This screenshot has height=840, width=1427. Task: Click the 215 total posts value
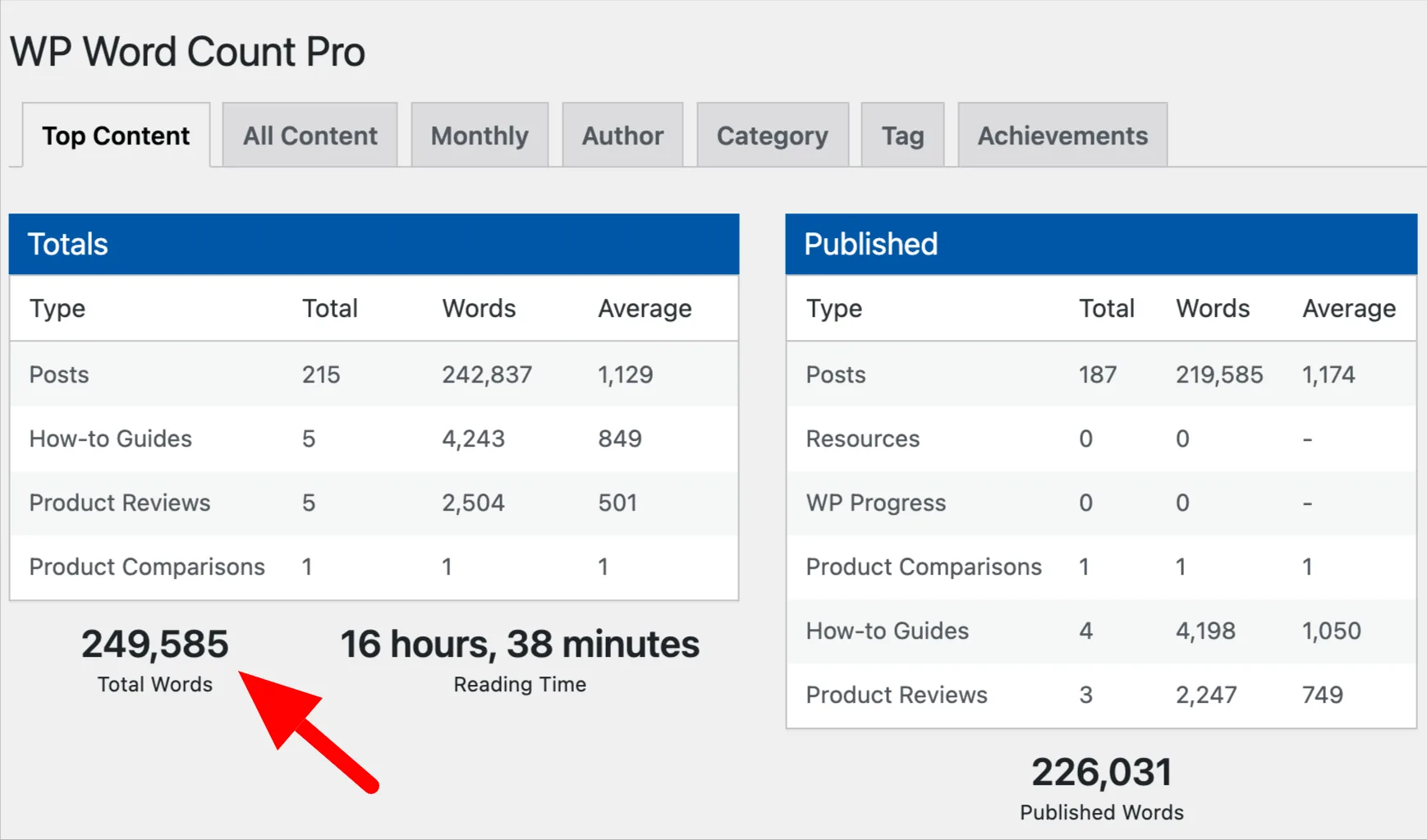click(320, 374)
